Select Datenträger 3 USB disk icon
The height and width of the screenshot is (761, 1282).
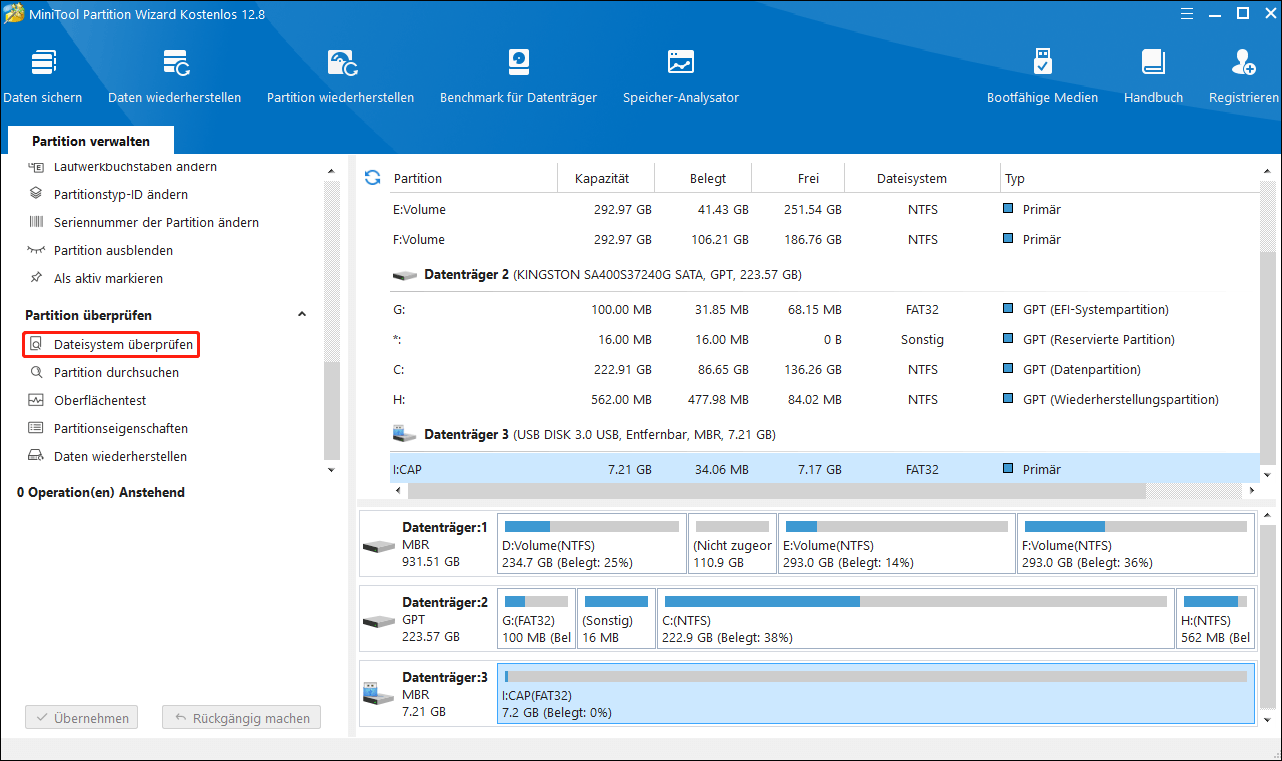pos(379,692)
